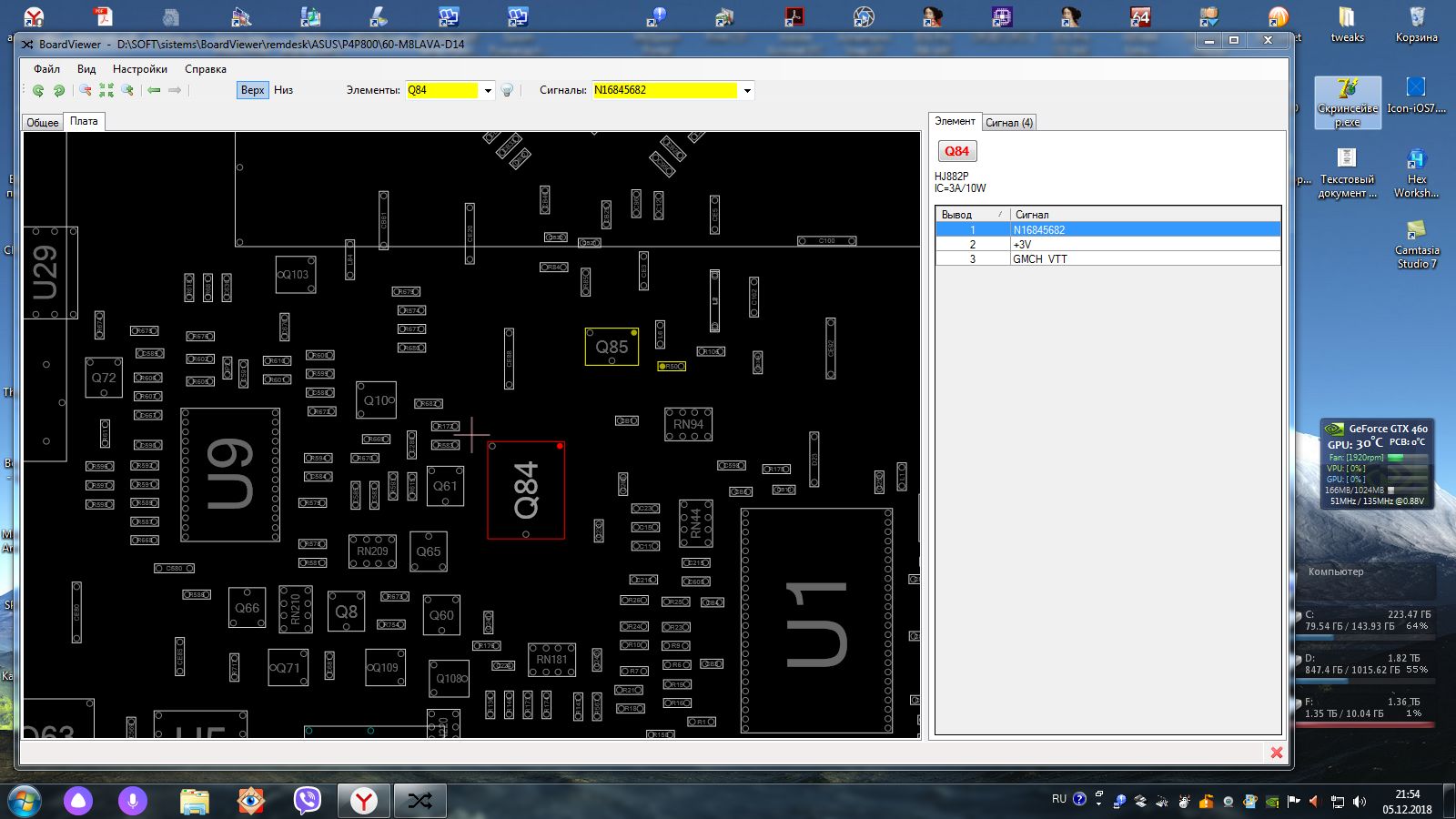The width and height of the screenshot is (1456, 819).
Task: Select component Q85 on the board
Action: point(612,347)
